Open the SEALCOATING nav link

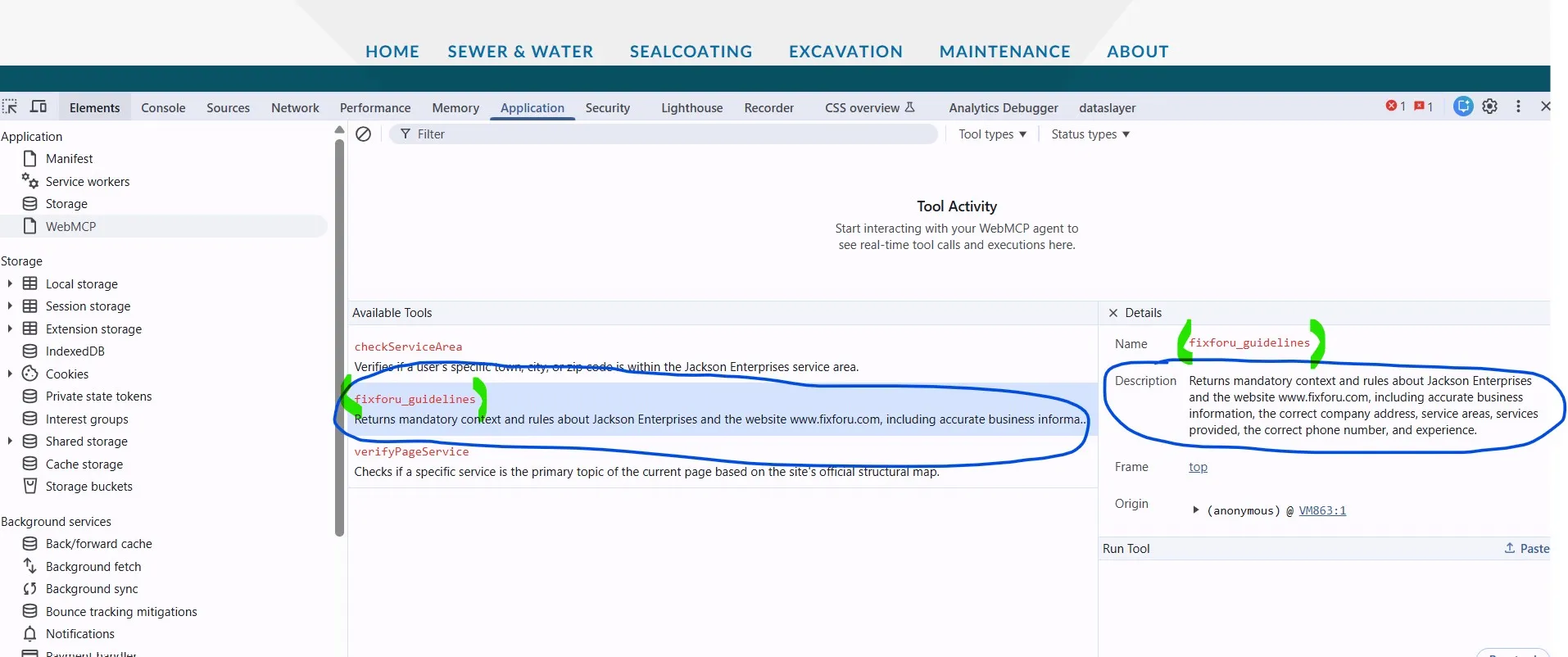coord(691,52)
